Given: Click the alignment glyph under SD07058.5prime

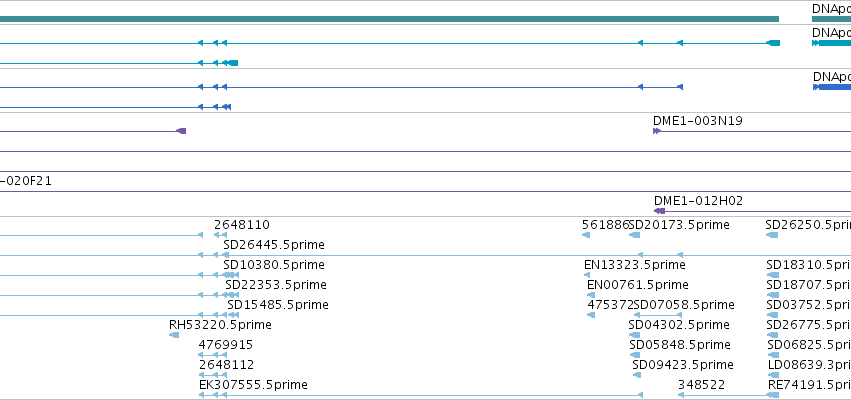Looking at the screenshot, I should (658, 315).
